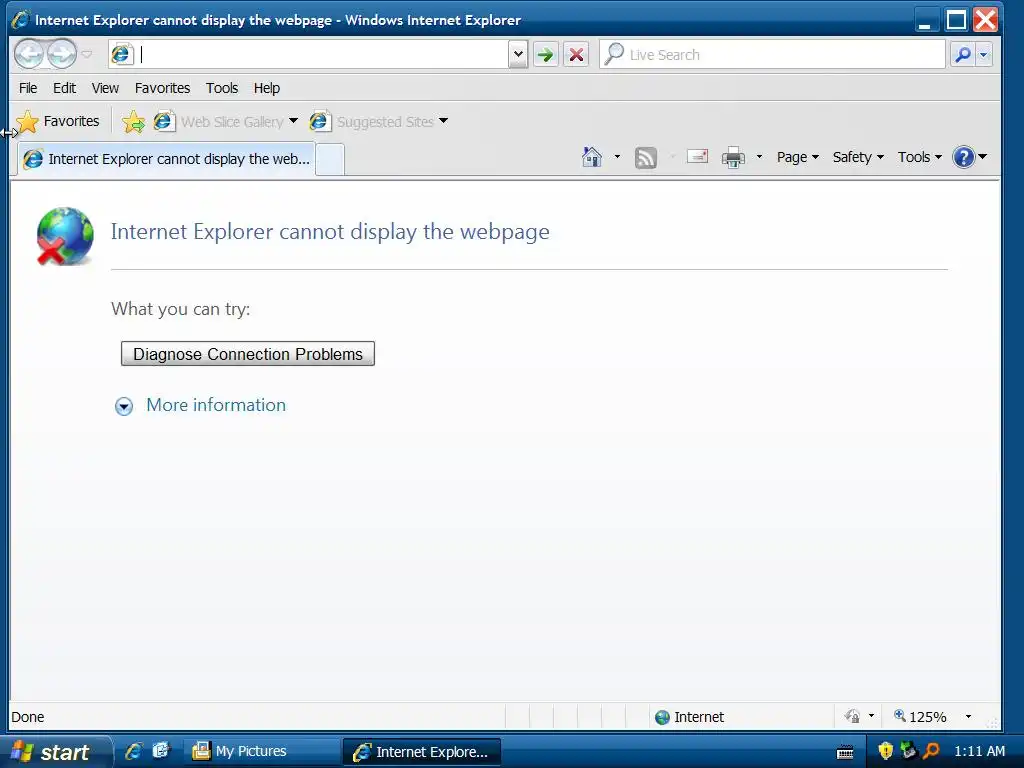
Task: Click the on-screen keyboard tray icon
Action: click(845, 752)
